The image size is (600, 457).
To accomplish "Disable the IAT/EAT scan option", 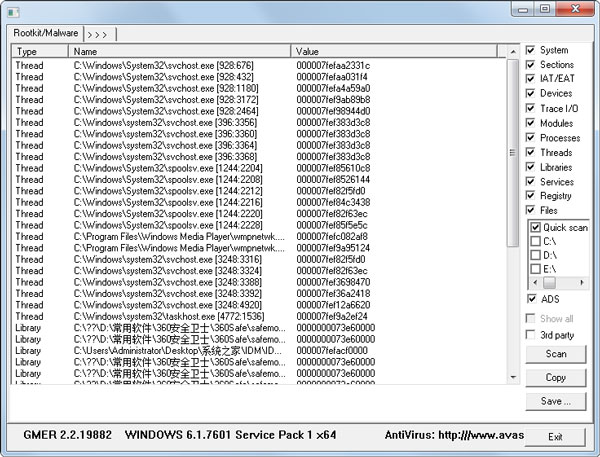I will [x=531, y=79].
